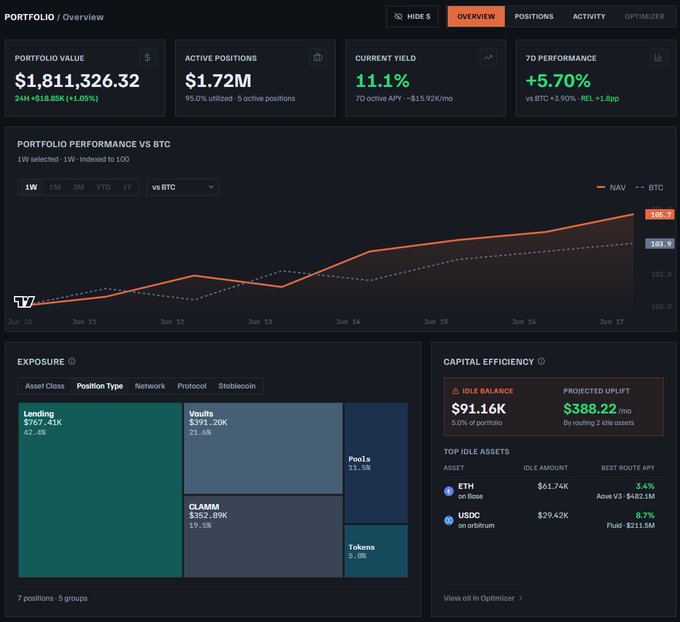680x622 pixels.
Task: Toggle the BTC series in chart legend
Action: click(649, 187)
